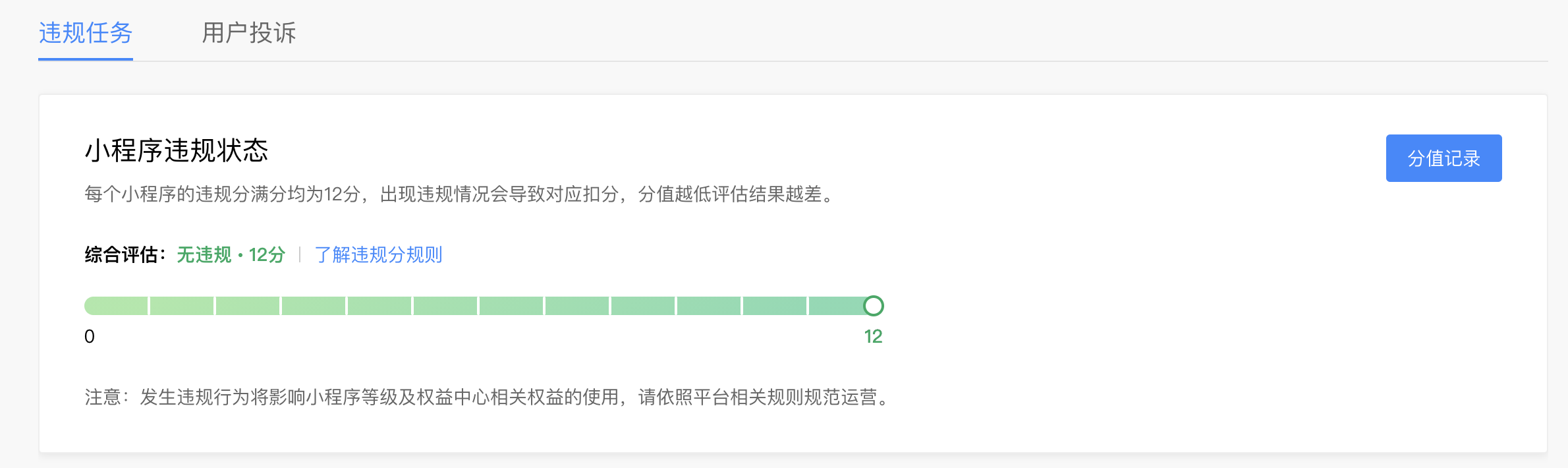Switch to the 违规任务 tab
The height and width of the screenshot is (468, 1568).
point(86,33)
